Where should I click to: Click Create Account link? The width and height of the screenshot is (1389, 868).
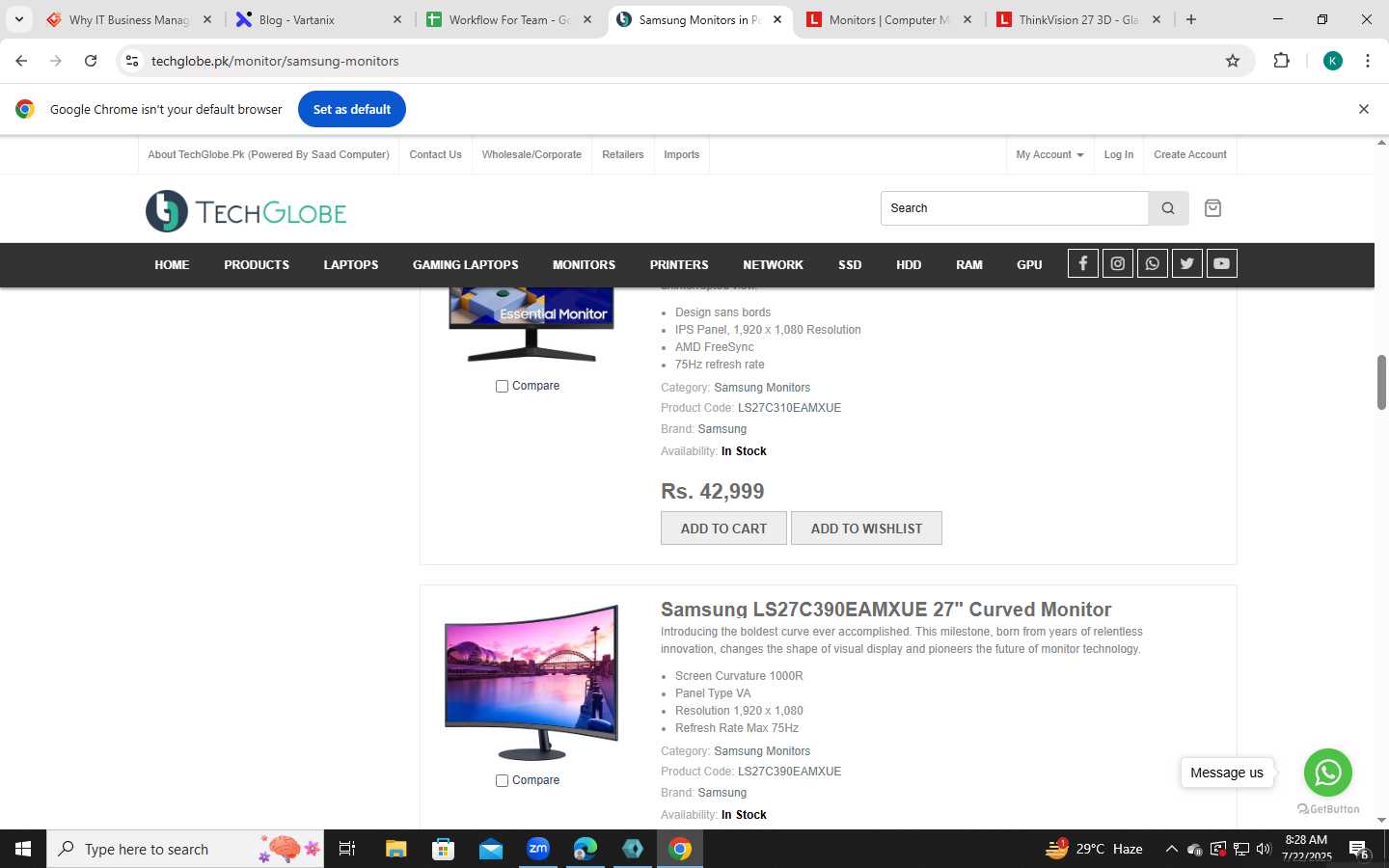tap(1190, 154)
